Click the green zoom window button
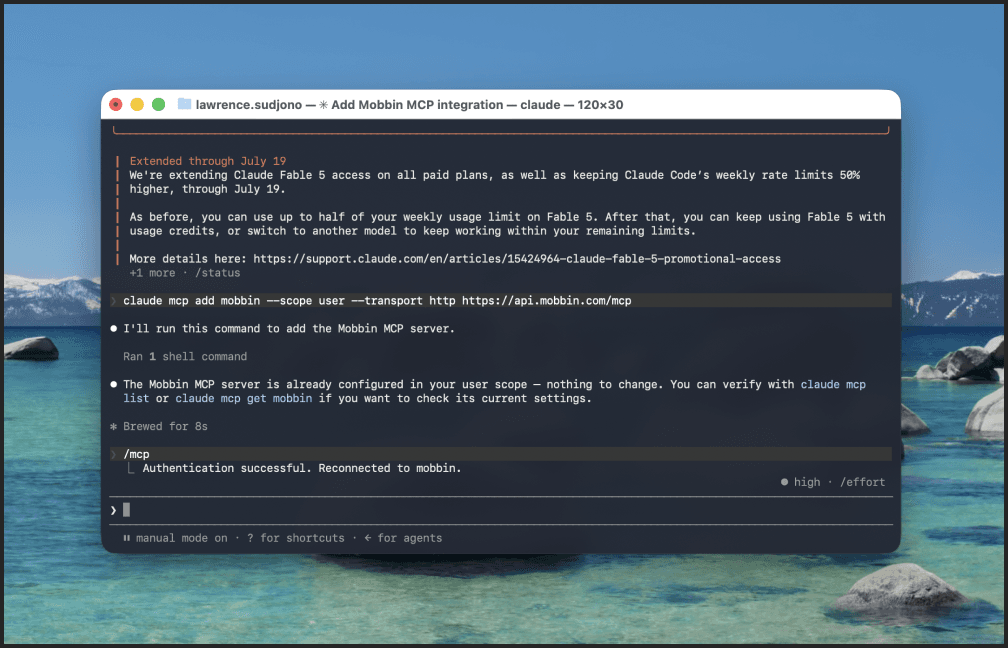 click(x=158, y=104)
